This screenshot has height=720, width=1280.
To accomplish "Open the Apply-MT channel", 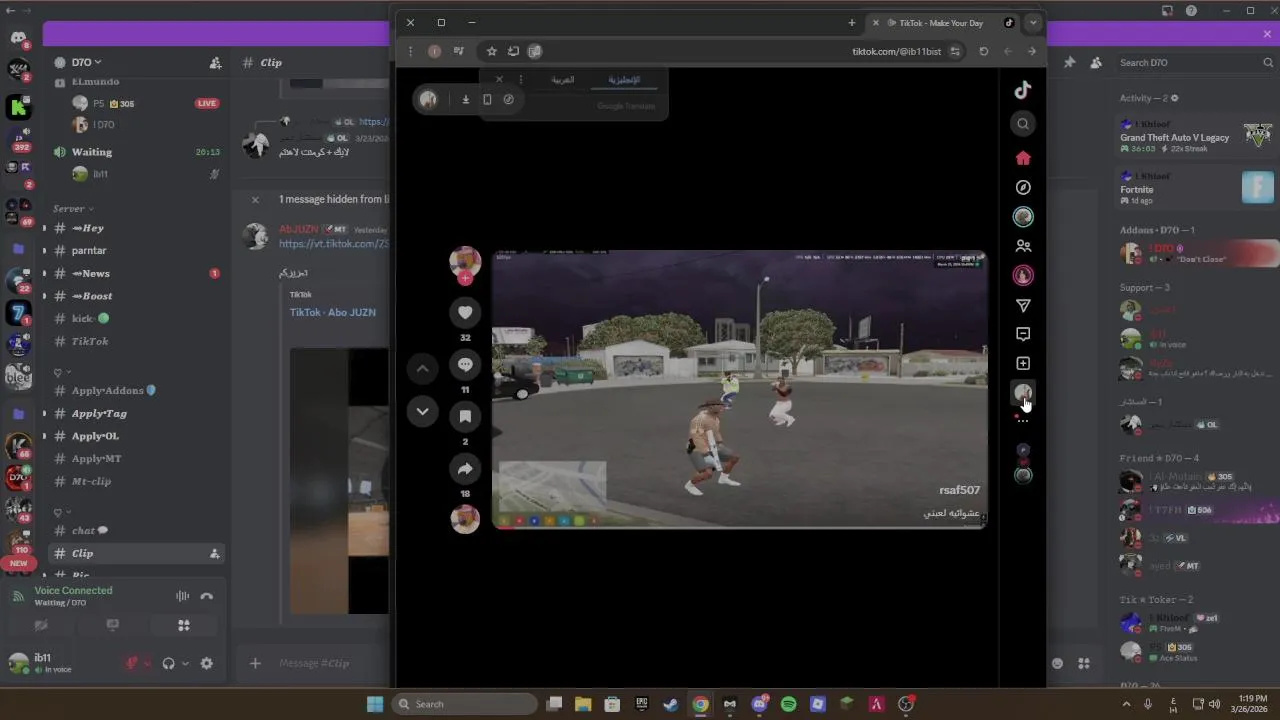I will [x=137, y=458].
